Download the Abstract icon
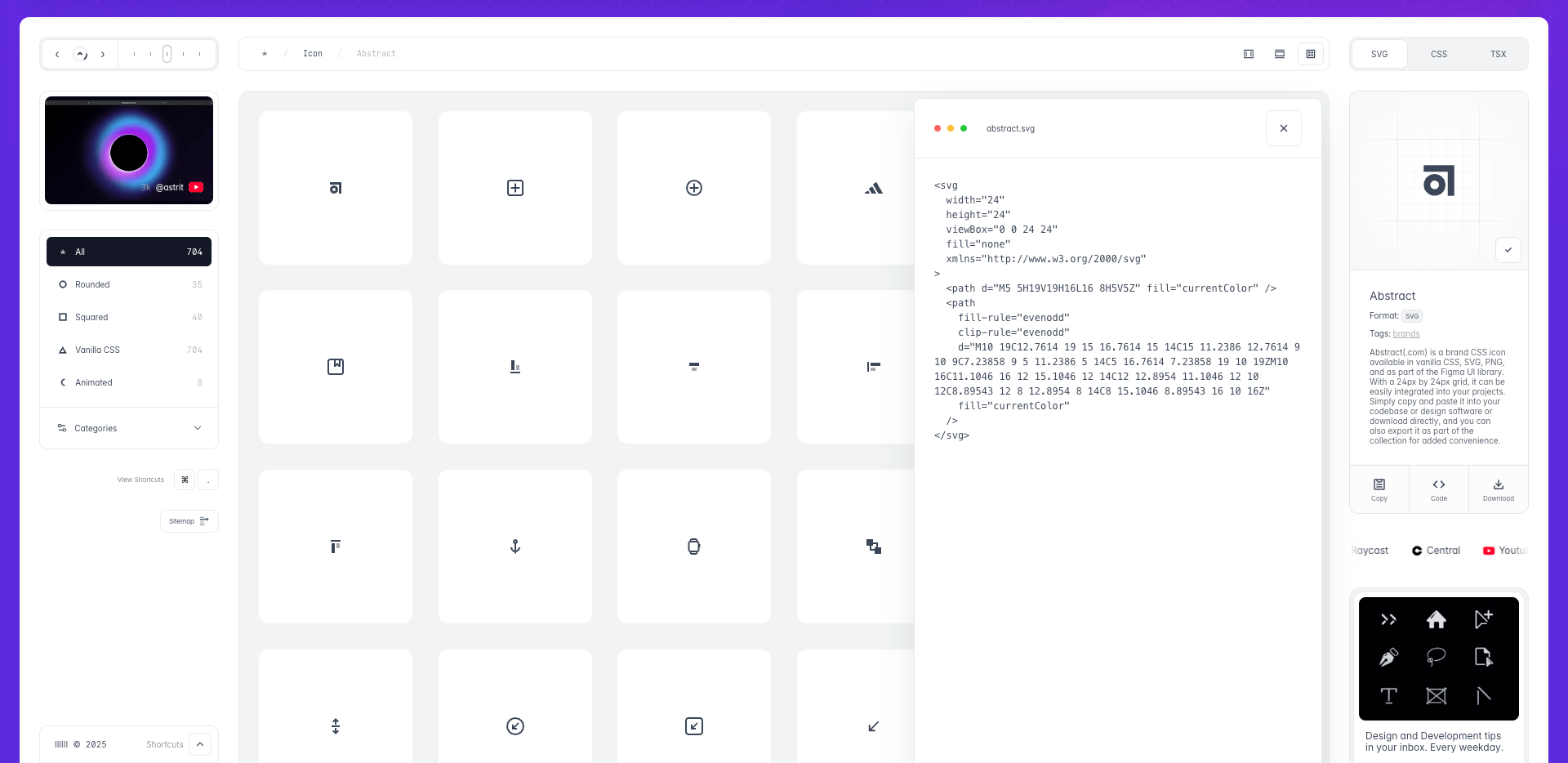Screen dimensions: 1568x763 click(x=1499, y=489)
